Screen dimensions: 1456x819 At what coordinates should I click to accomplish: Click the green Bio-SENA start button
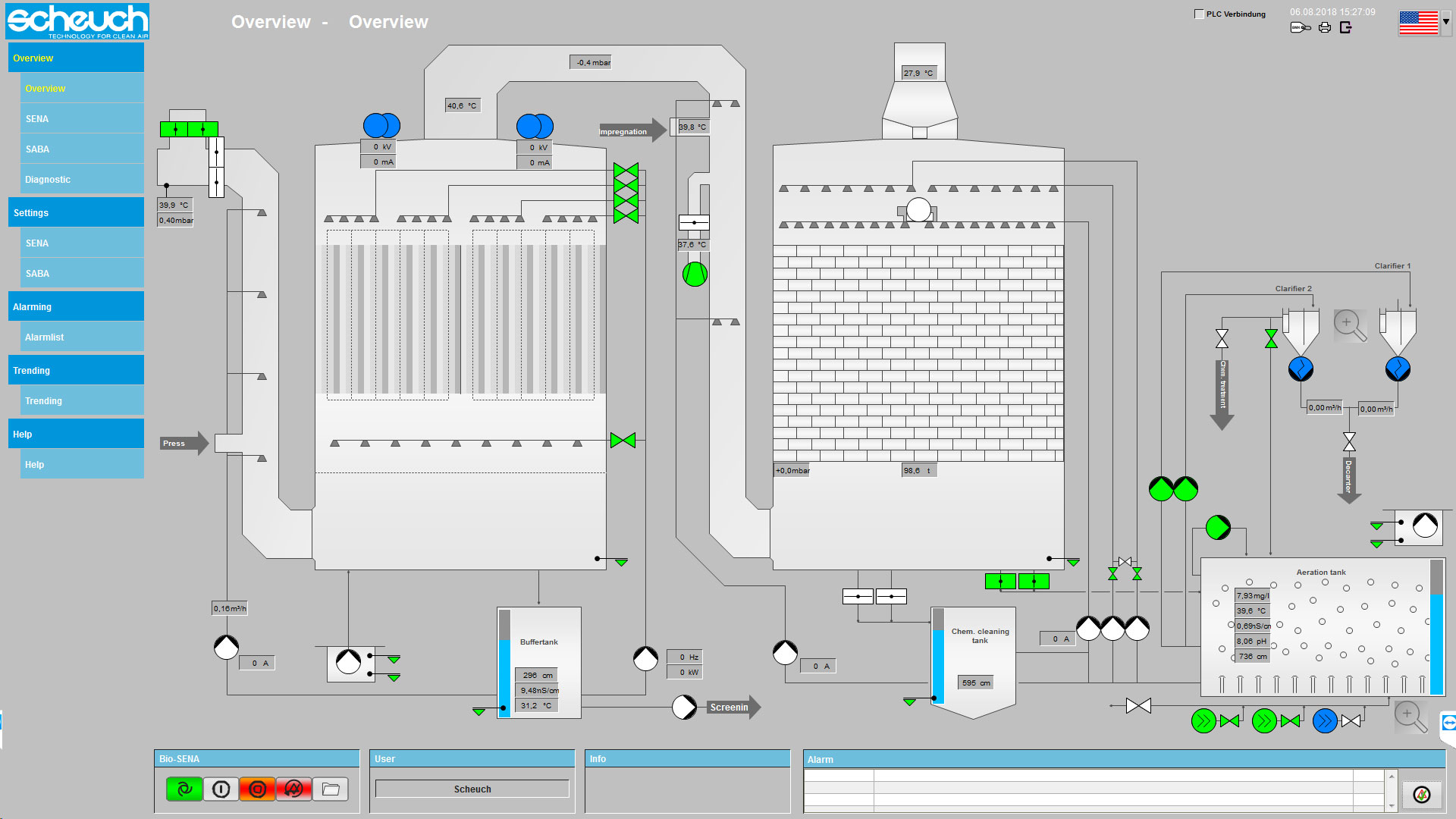pyautogui.click(x=184, y=789)
